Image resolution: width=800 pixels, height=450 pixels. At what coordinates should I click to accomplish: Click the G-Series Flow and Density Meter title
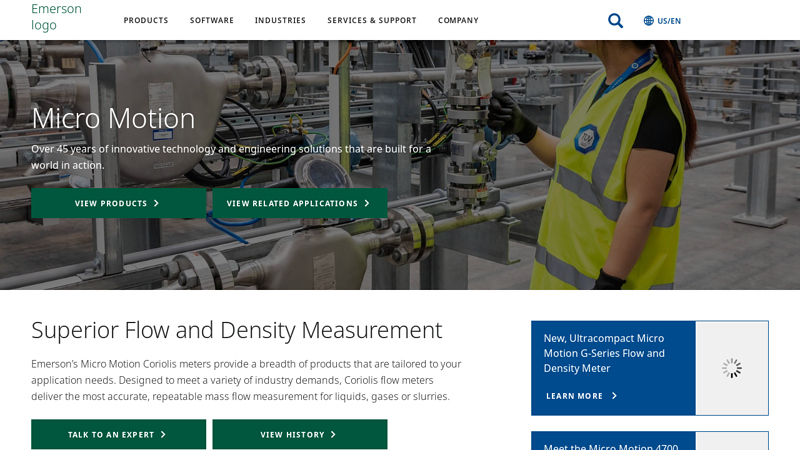click(604, 353)
